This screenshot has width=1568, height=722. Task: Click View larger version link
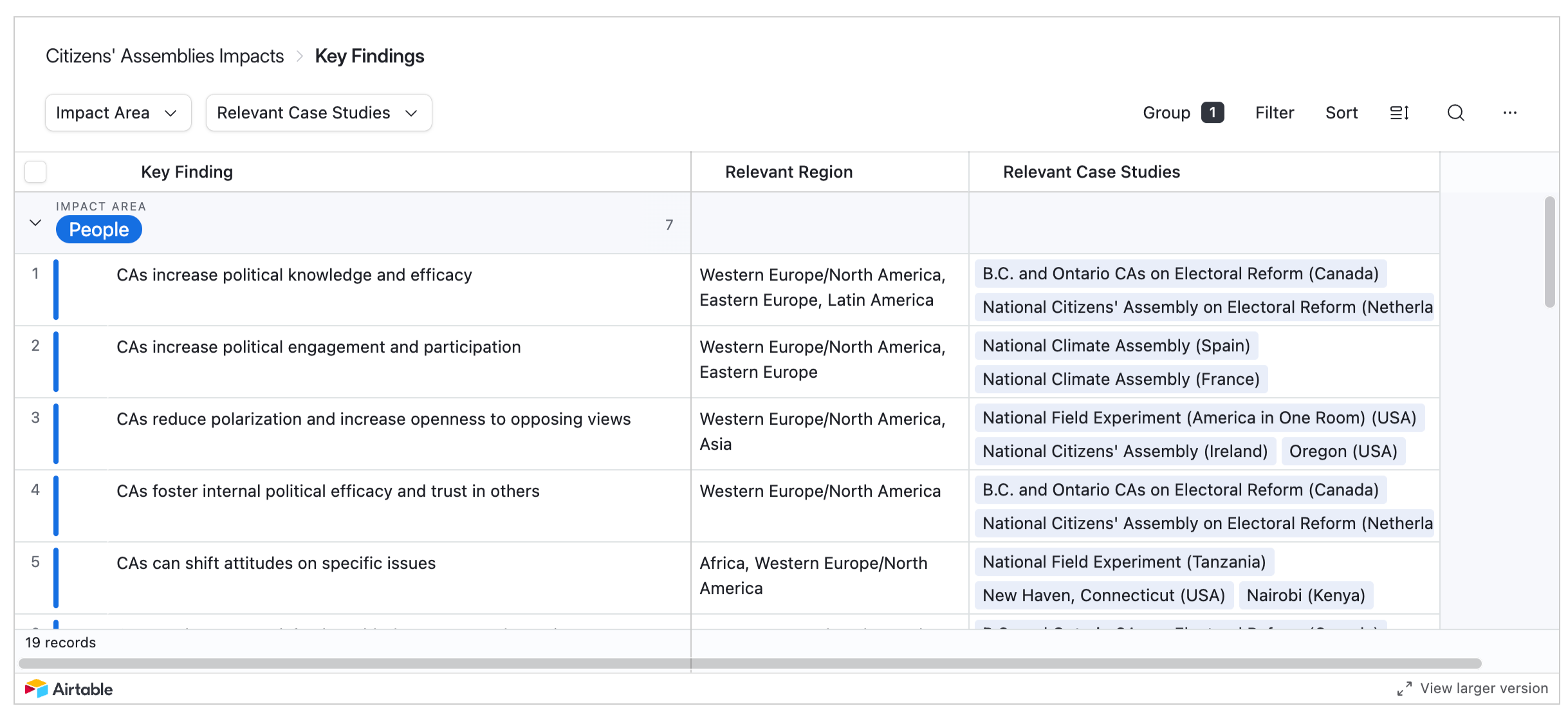[x=1483, y=689]
